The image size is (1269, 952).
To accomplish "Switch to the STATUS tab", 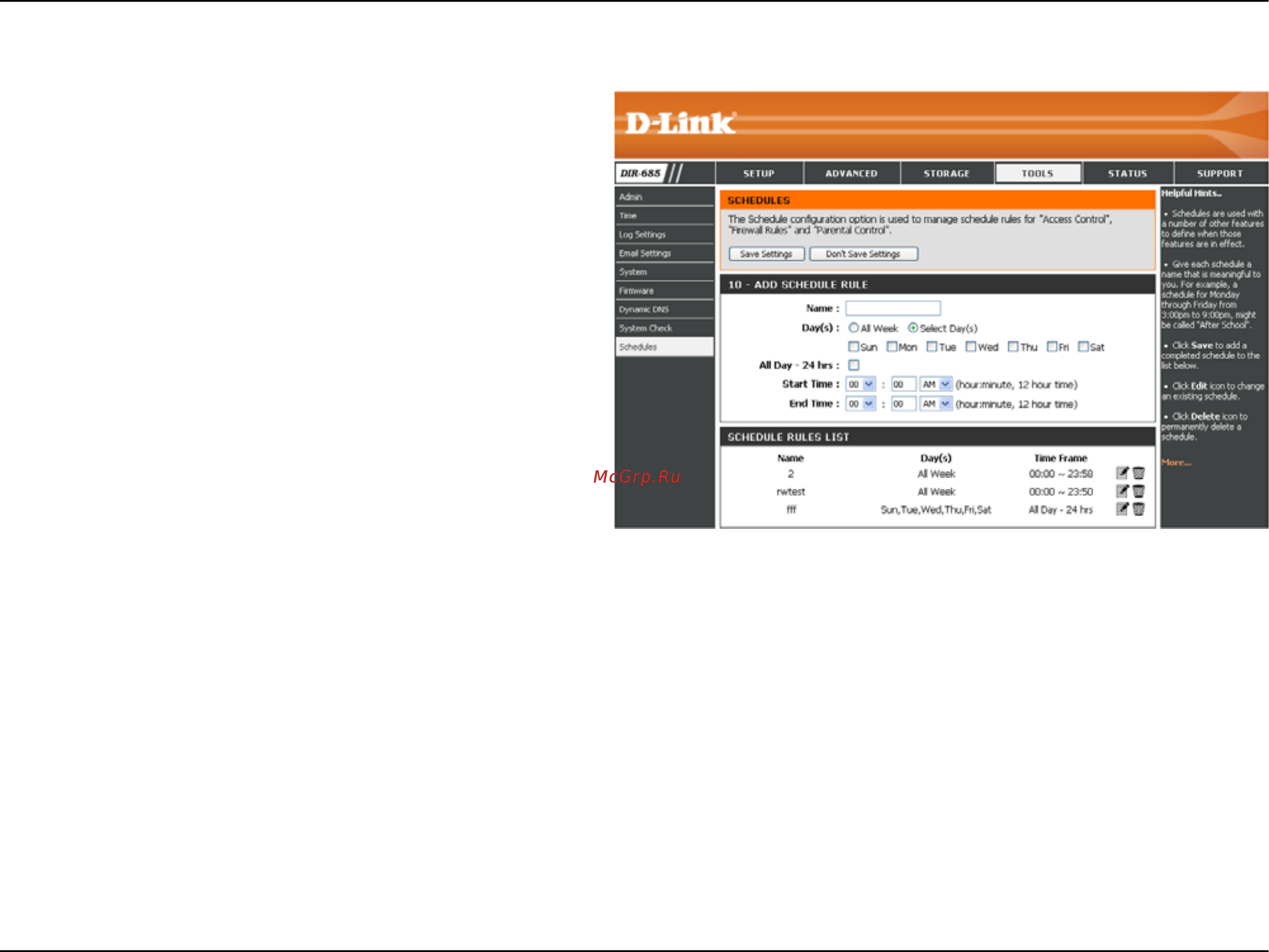I will (1127, 173).
